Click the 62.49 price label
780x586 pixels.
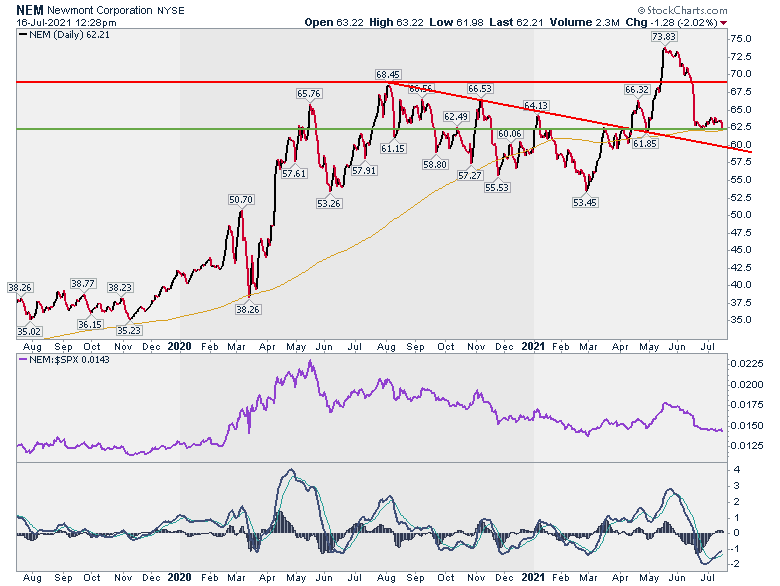coord(456,116)
